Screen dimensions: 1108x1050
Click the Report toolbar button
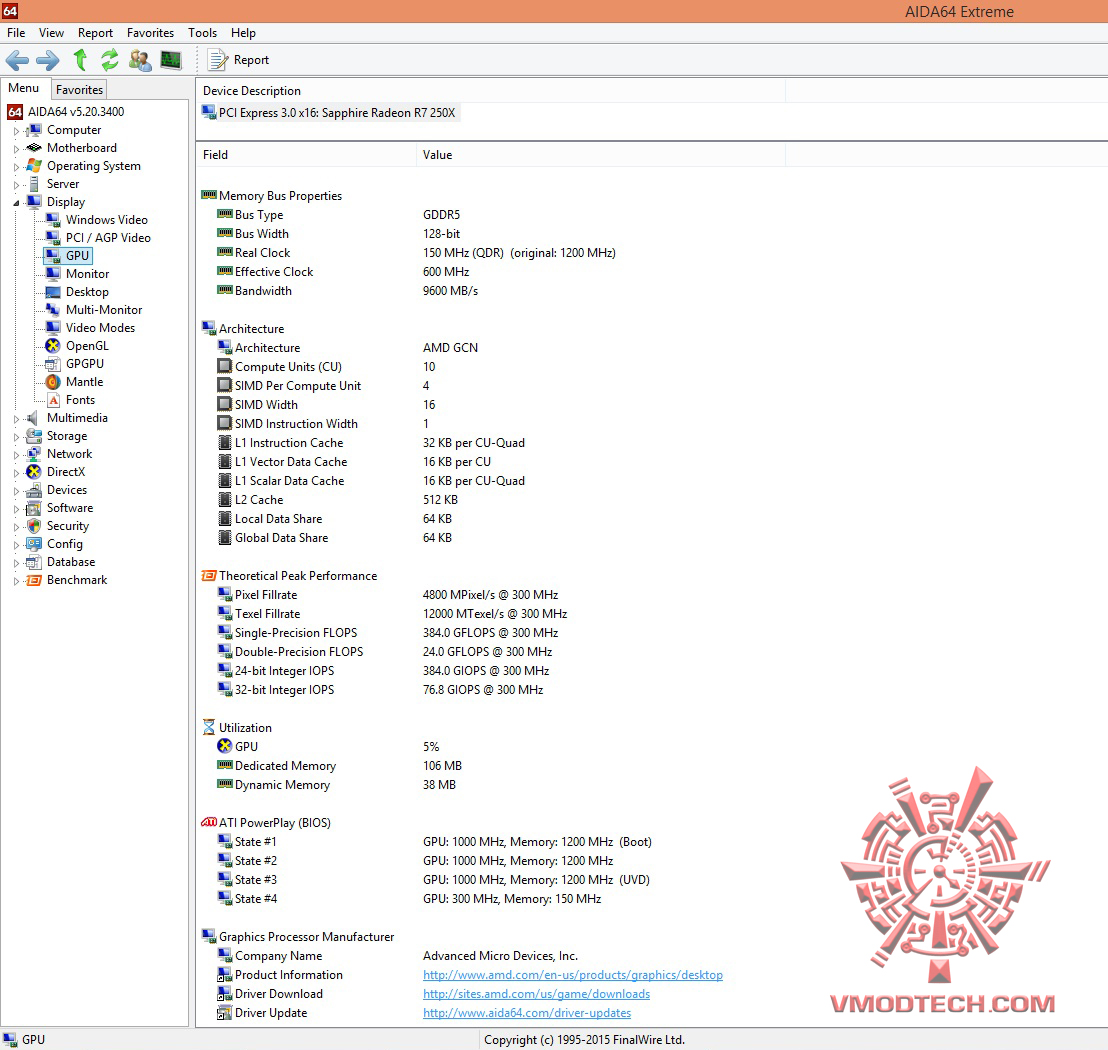pyautogui.click(x=238, y=60)
